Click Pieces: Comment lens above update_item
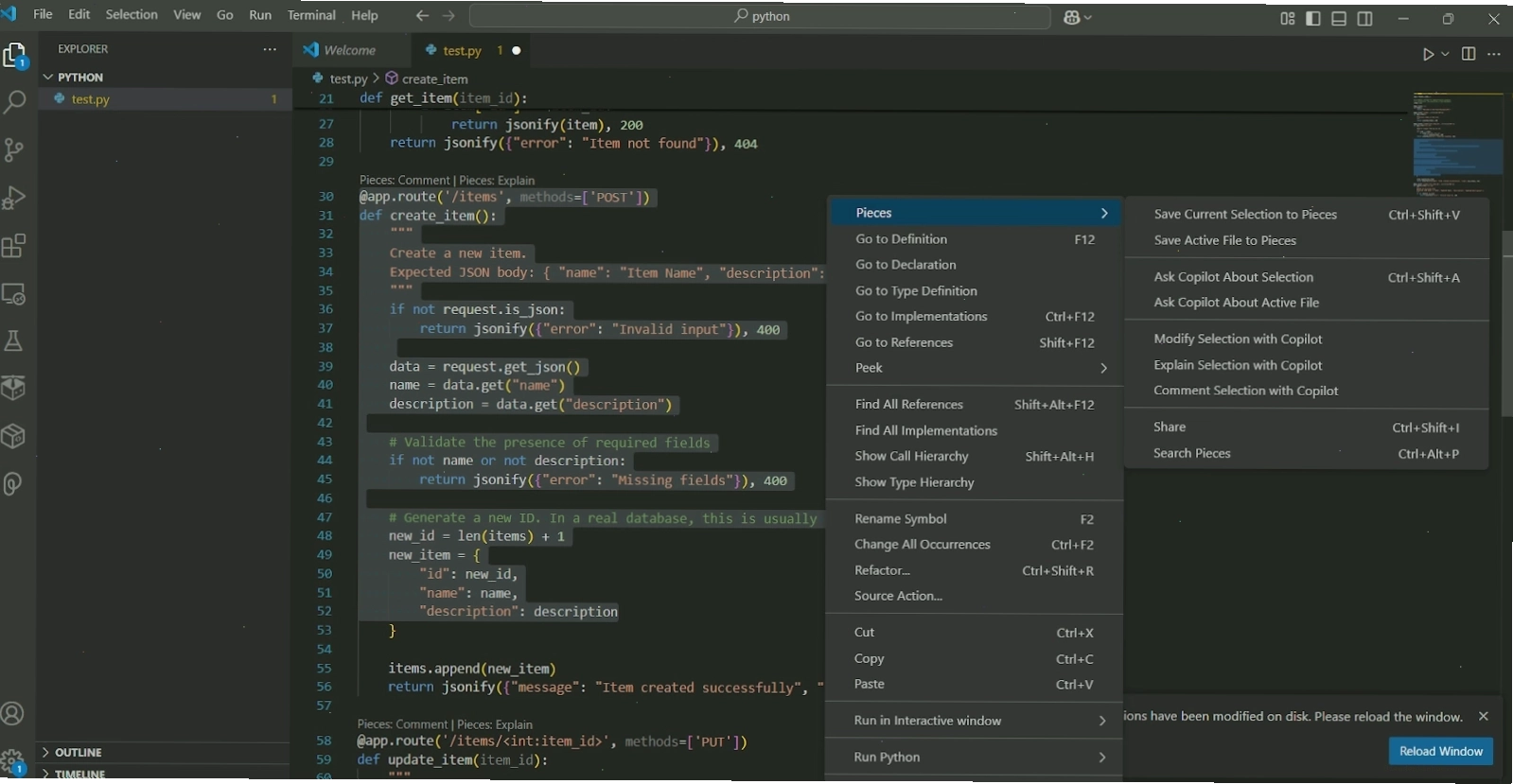The image size is (1513, 784). [402, 724]
